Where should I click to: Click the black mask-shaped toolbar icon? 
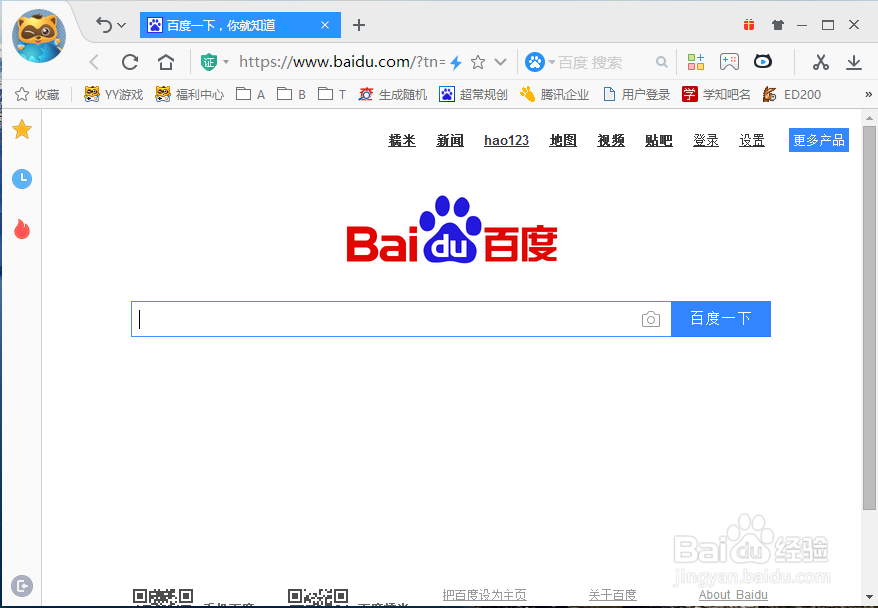point(763,61)
